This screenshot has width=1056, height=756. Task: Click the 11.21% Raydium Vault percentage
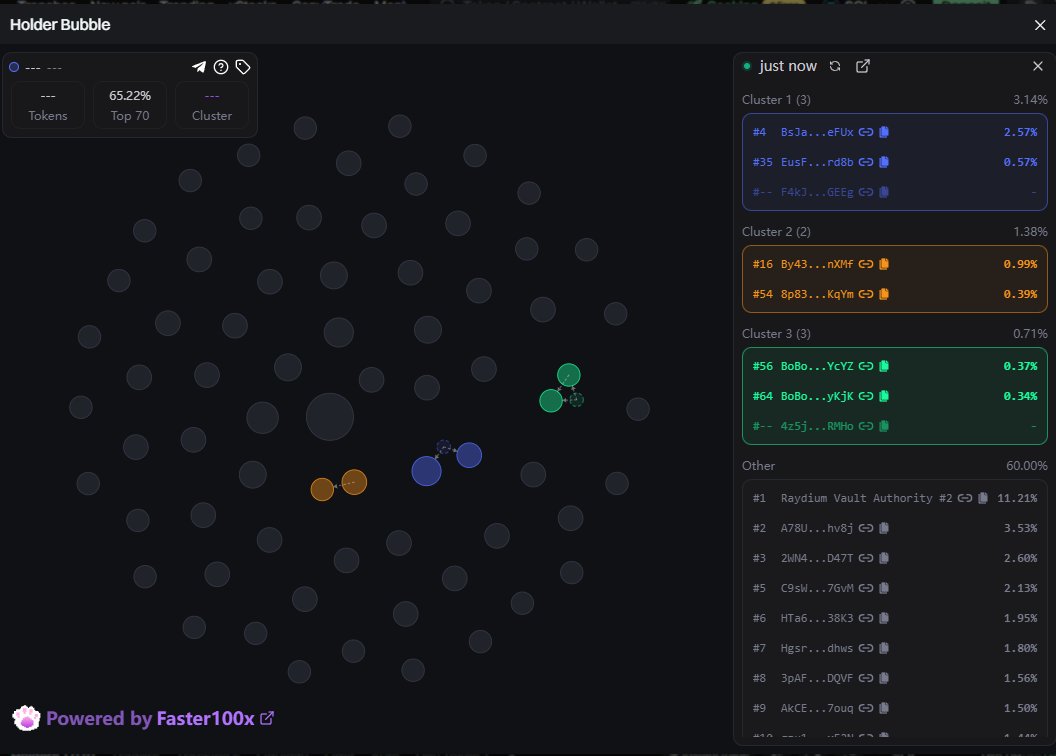pyautogui.click(x=1017, y=498)
